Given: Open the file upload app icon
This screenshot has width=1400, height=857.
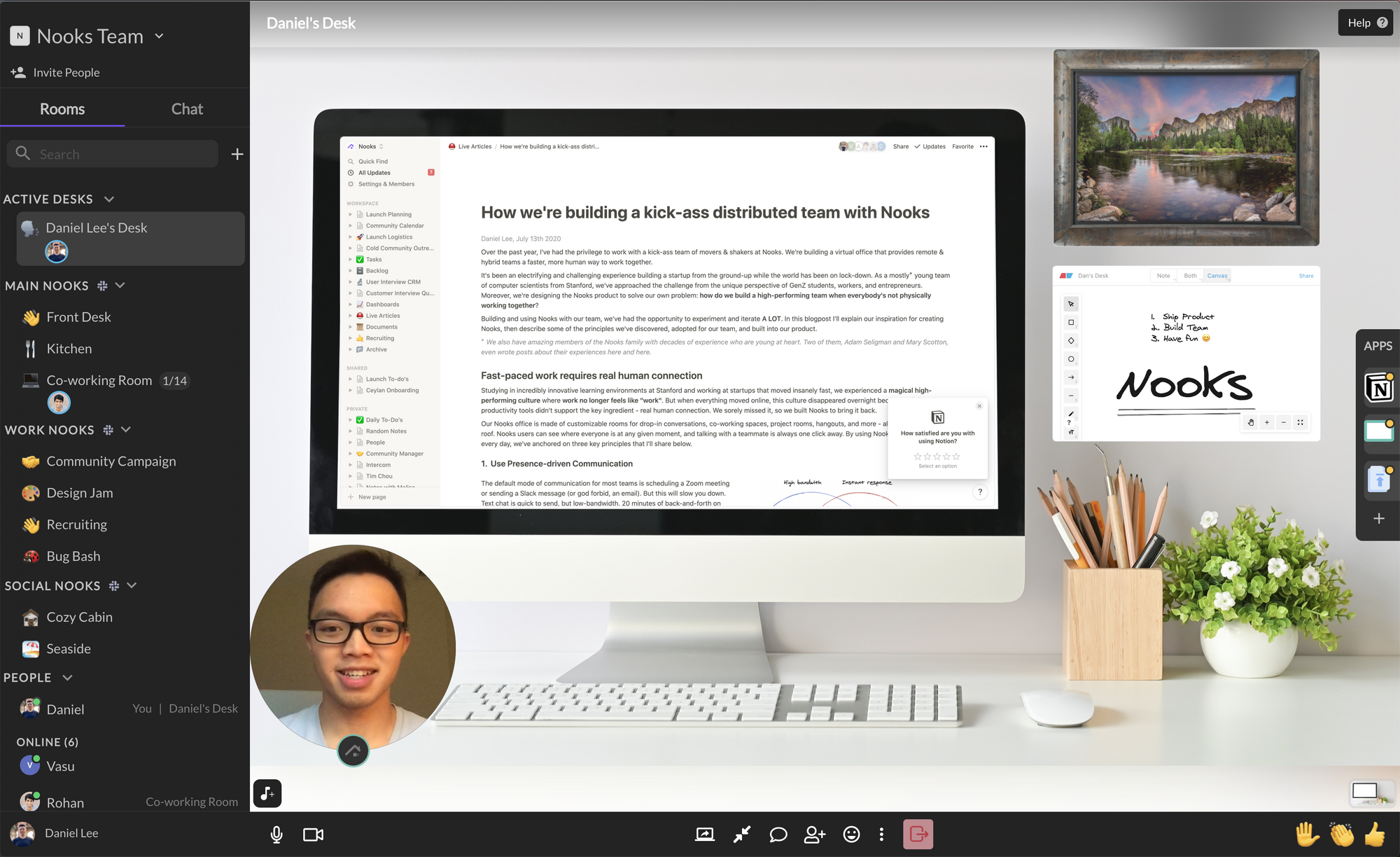Looking at the screenshot, I should pos(1379,480).
